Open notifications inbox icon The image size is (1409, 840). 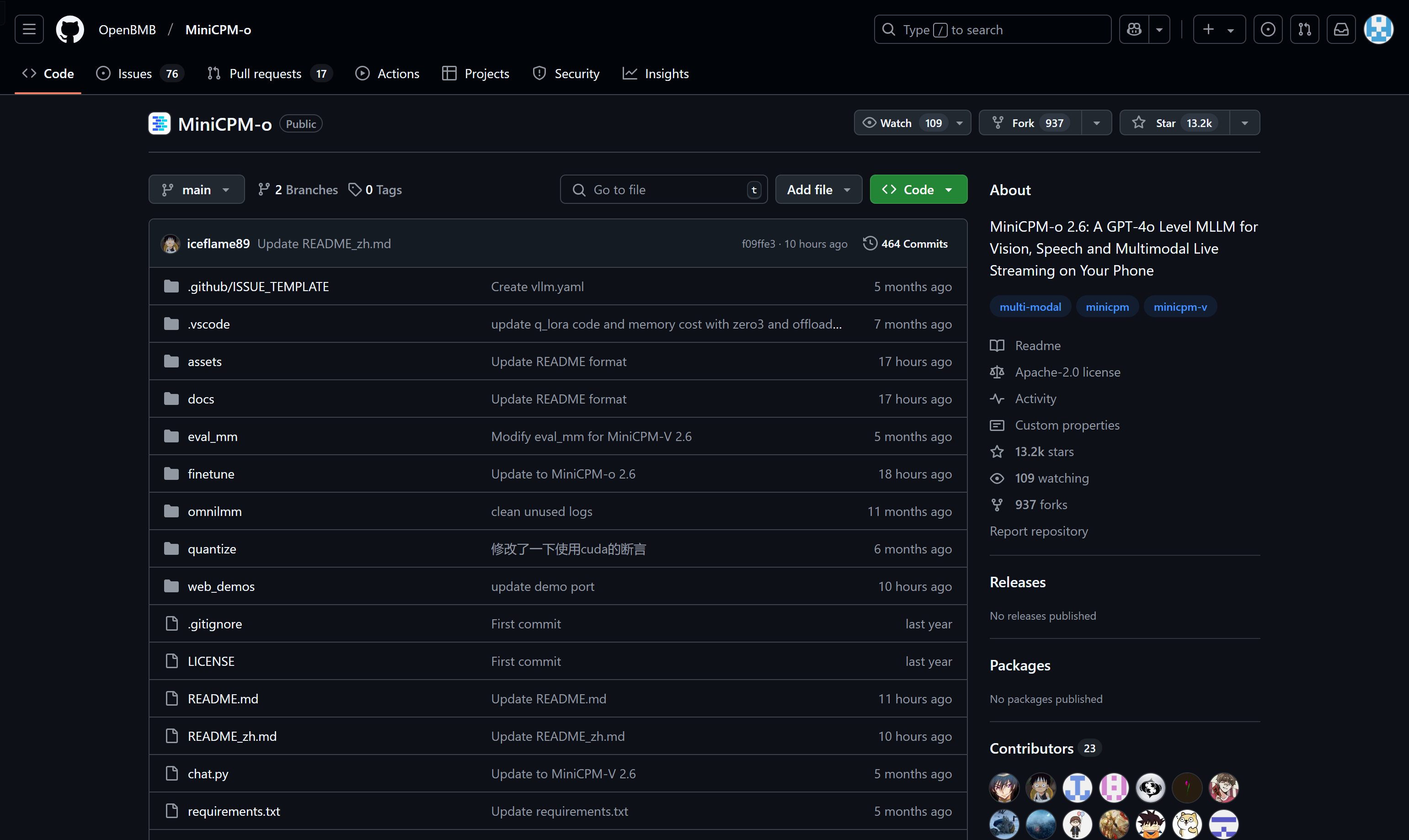tap(1341, 29)
